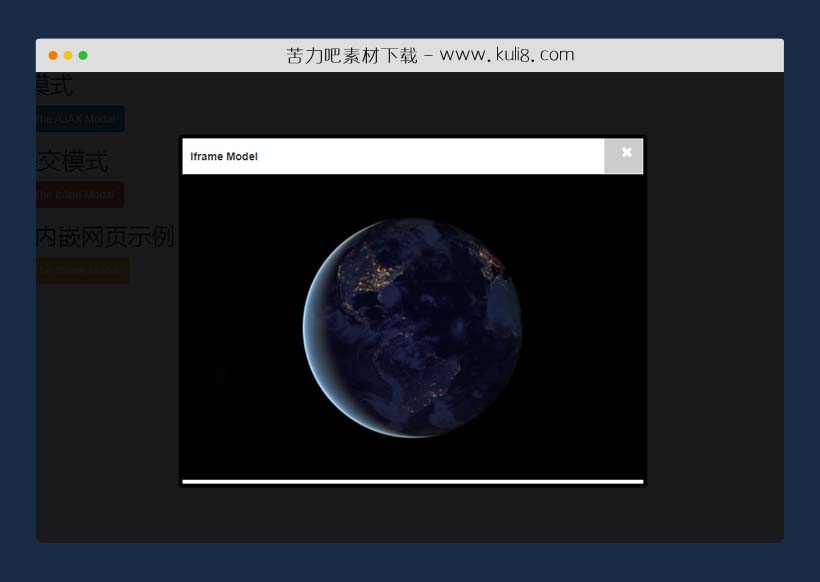The width and height of the screenshot is (820, 582).
Task: Click the dark overlay below the modal
Action: point(412,515)
